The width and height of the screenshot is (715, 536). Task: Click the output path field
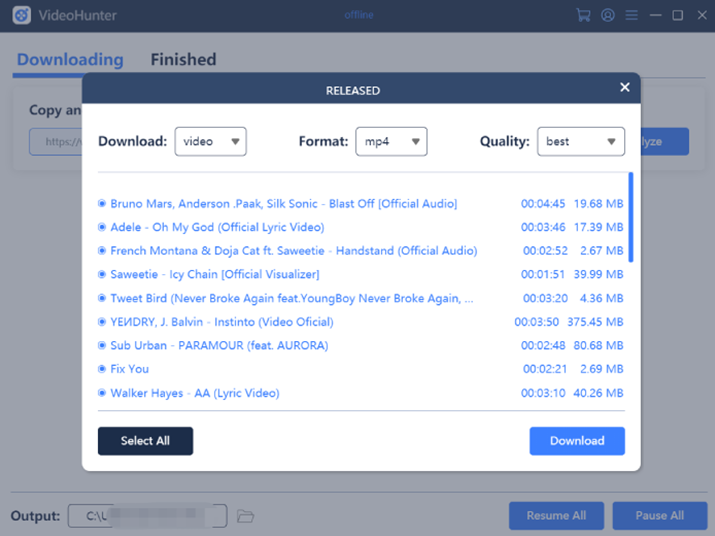coord(147,516)
